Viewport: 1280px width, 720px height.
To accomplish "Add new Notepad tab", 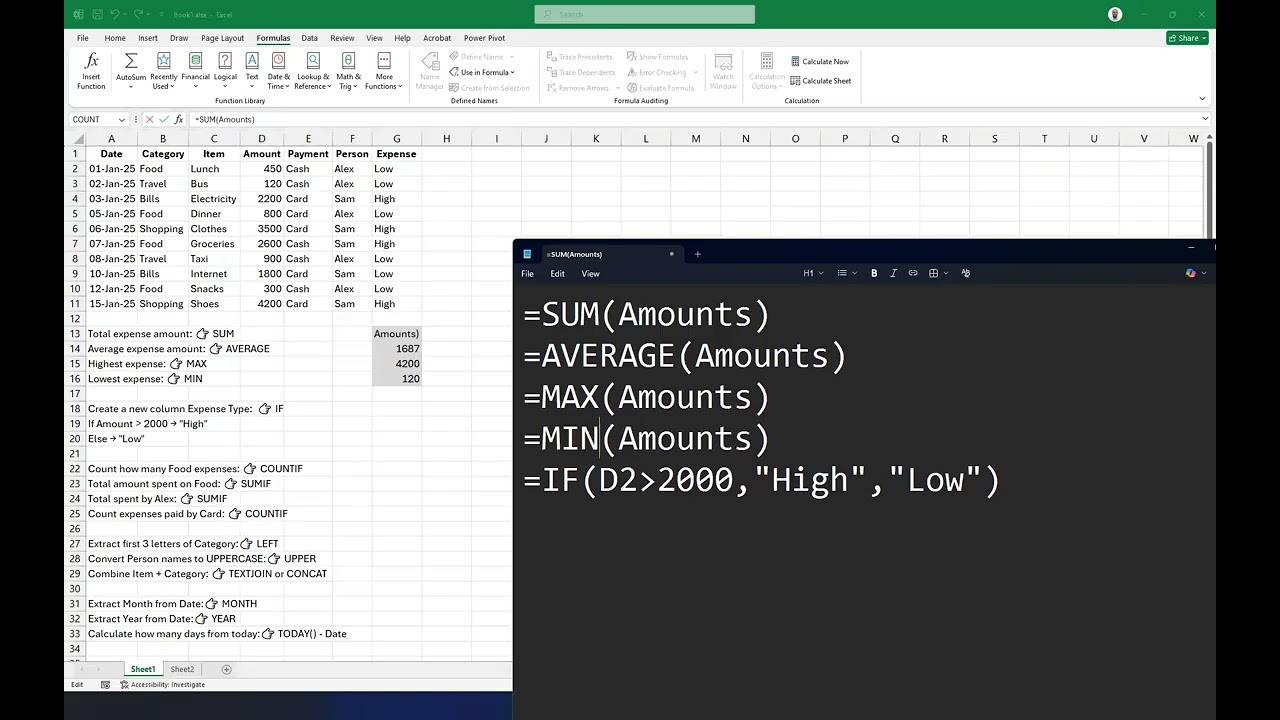I will [x=698, y=254].
